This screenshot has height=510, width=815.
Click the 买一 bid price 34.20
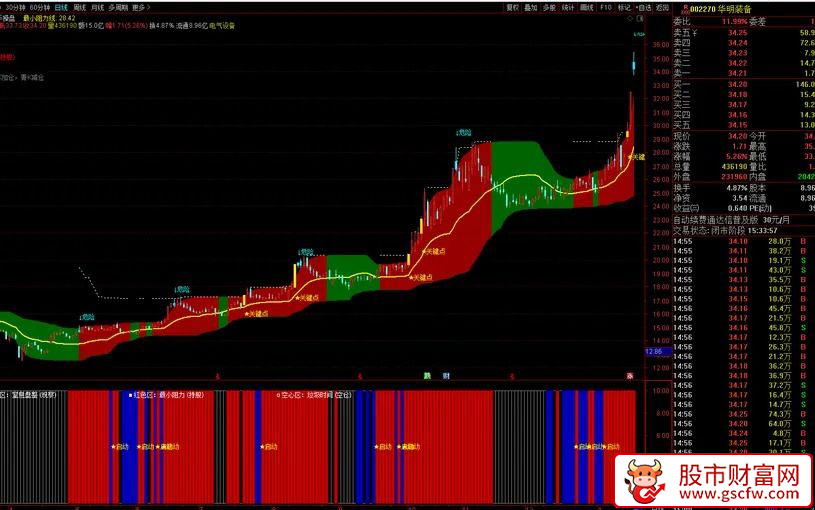click(x=737, y=84)
